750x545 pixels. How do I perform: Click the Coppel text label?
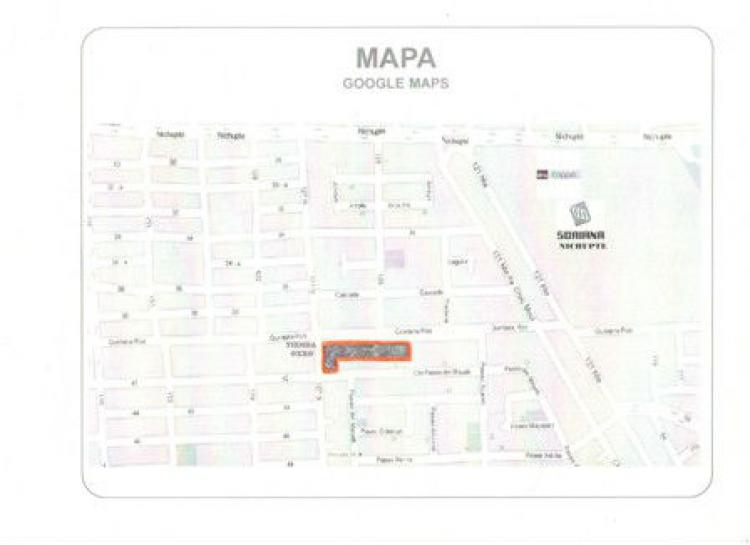(564, 174)
